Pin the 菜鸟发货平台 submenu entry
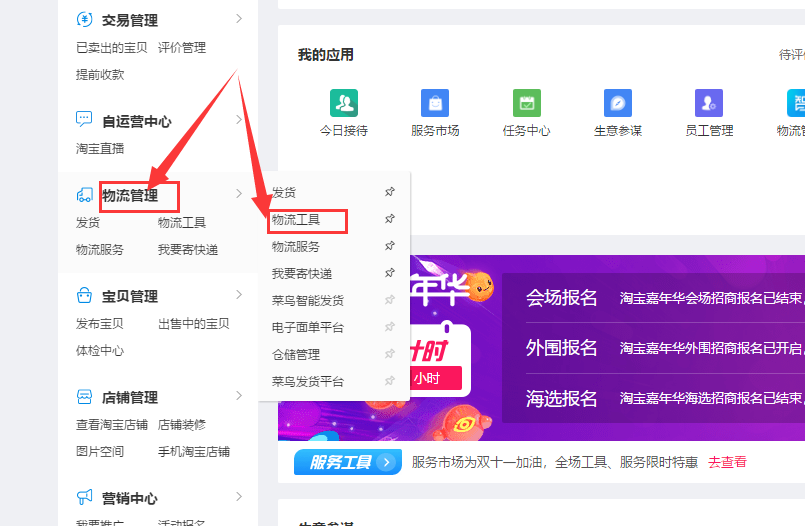Screen dimensions: 805x526 click(x=390, y=381)
